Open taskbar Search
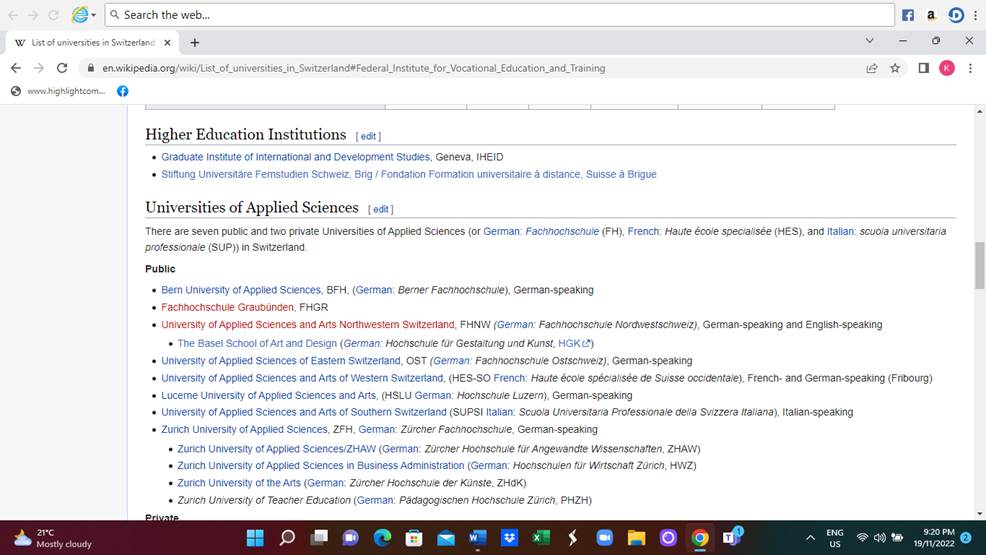Image resolution: width=986 pixels, height=555 pixels. coord(287,538)
